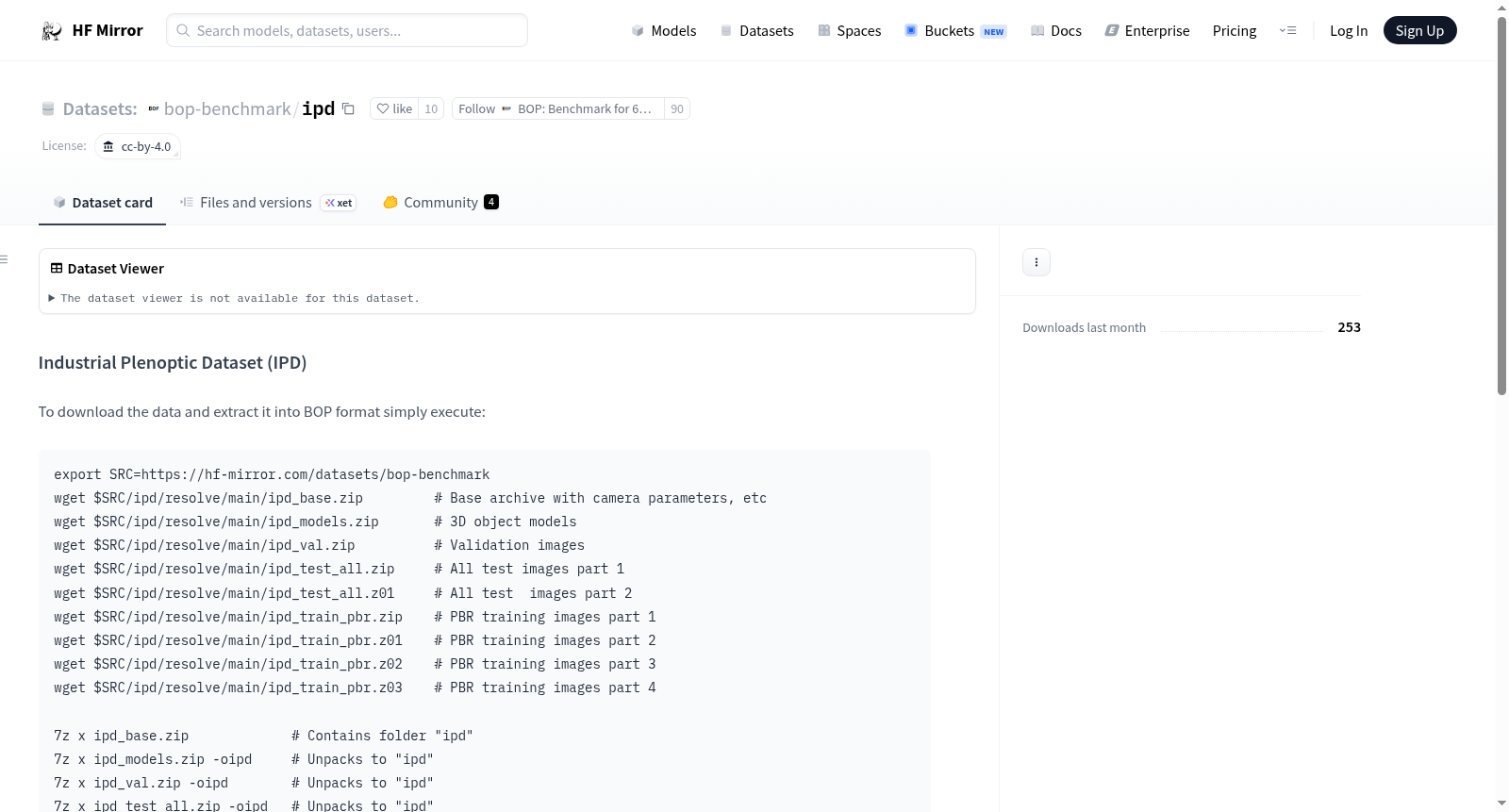Screen dimensions: 1509x812
Task: Click the wget ipd_train_pbr.z03 code line
Action: [x=355, y=688]
